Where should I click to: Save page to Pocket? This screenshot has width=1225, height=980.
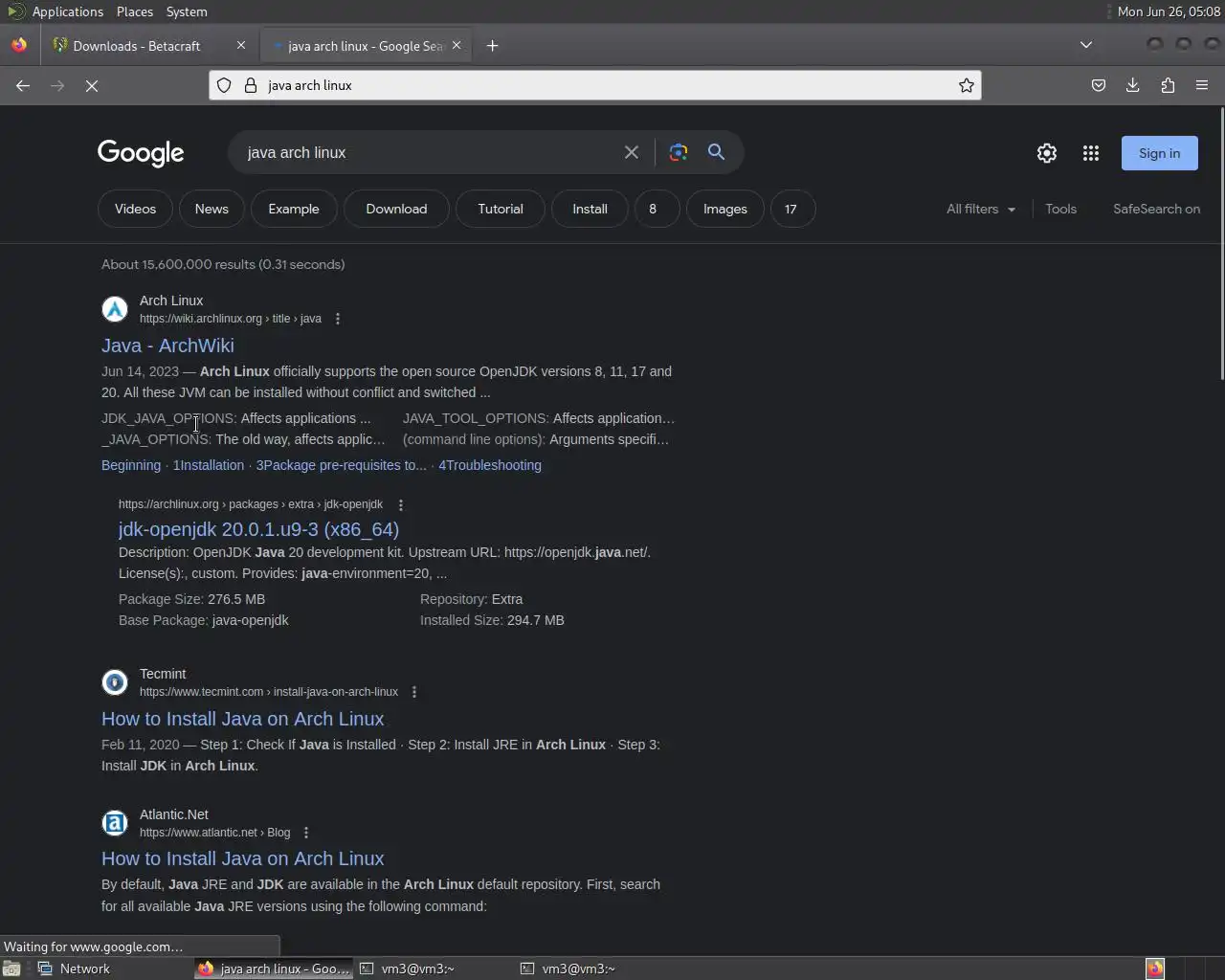point(1099,85)
